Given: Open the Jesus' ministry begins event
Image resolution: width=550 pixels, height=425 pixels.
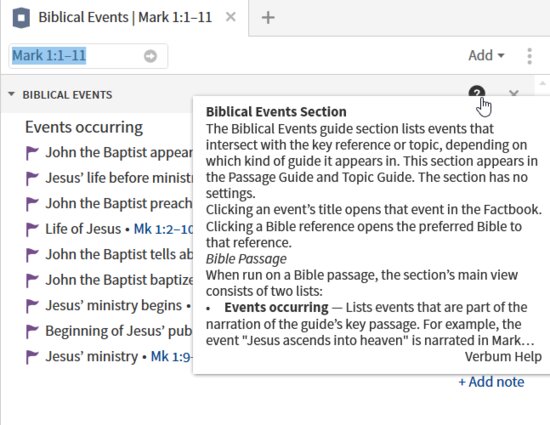Looking at the screenshot, I should coord(113,305).
